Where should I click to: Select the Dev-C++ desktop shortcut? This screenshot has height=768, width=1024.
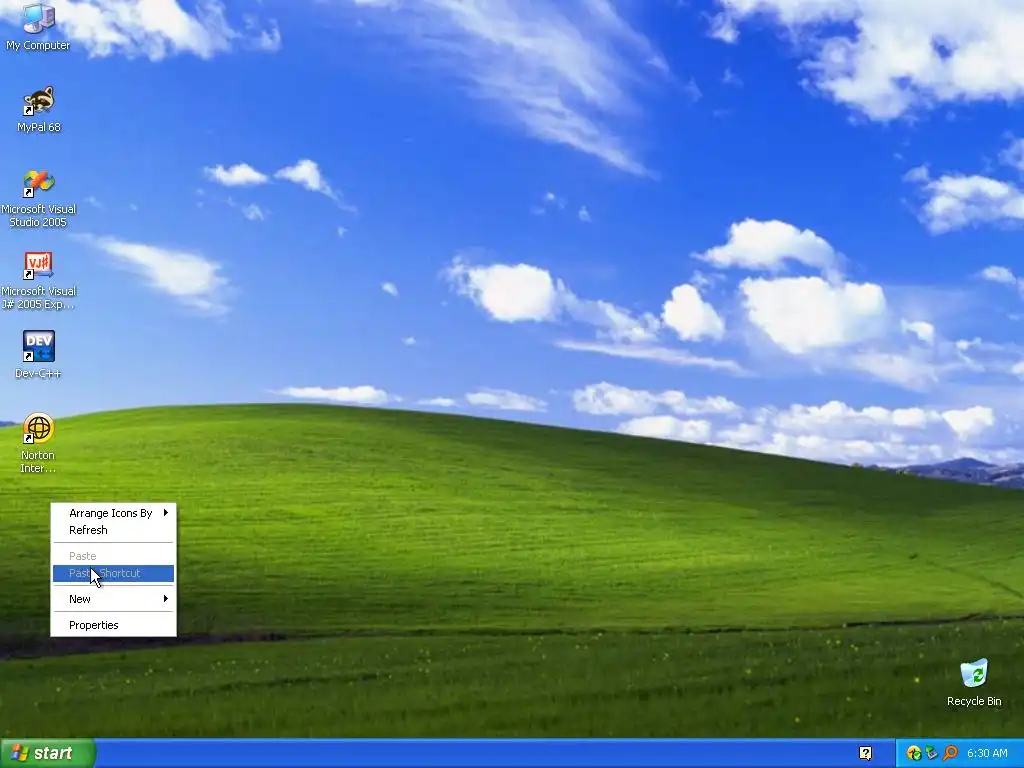(39, 355)
